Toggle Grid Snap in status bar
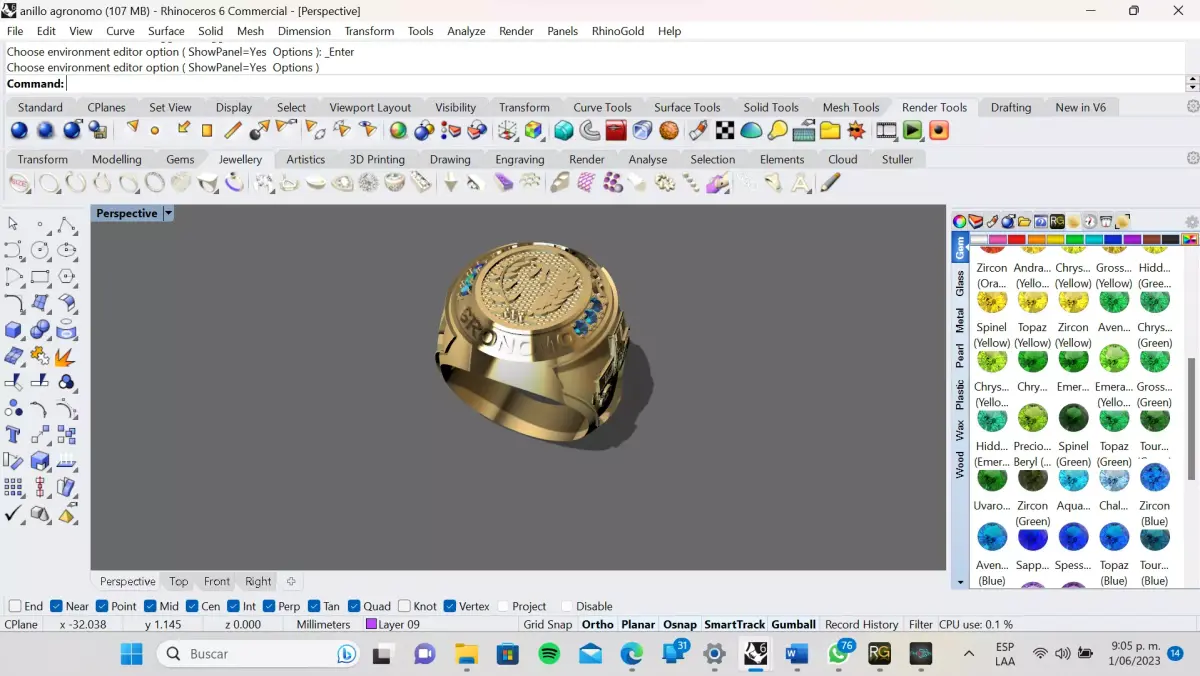Screen dimensions: 1200x676 [x=547, y=624]
